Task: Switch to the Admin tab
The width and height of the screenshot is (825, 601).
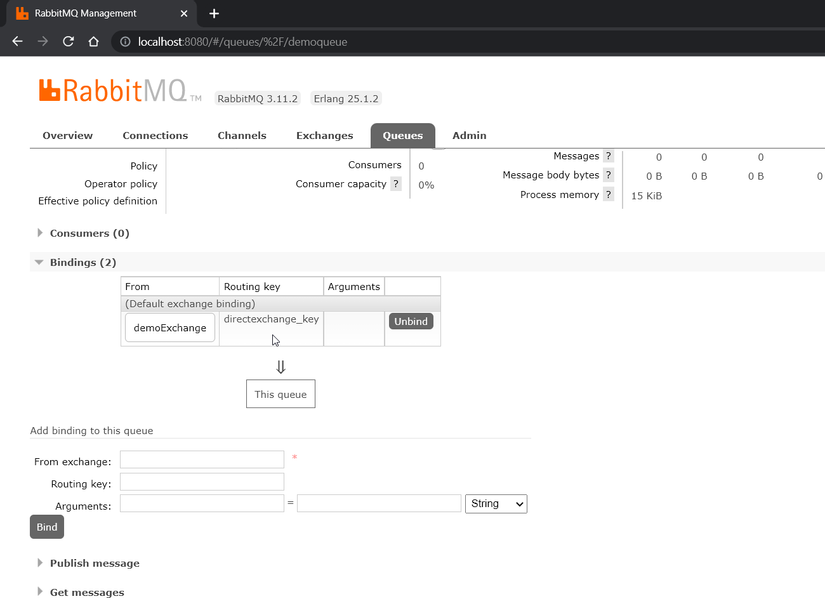Action: point(469,135)
